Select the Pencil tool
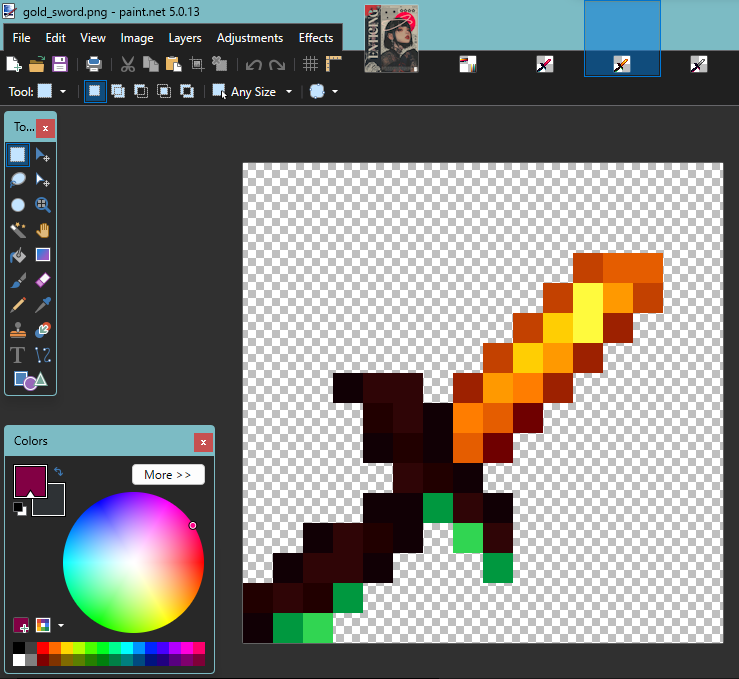The height and width of the screenshot is (679, 739). [x=18, y=305]
